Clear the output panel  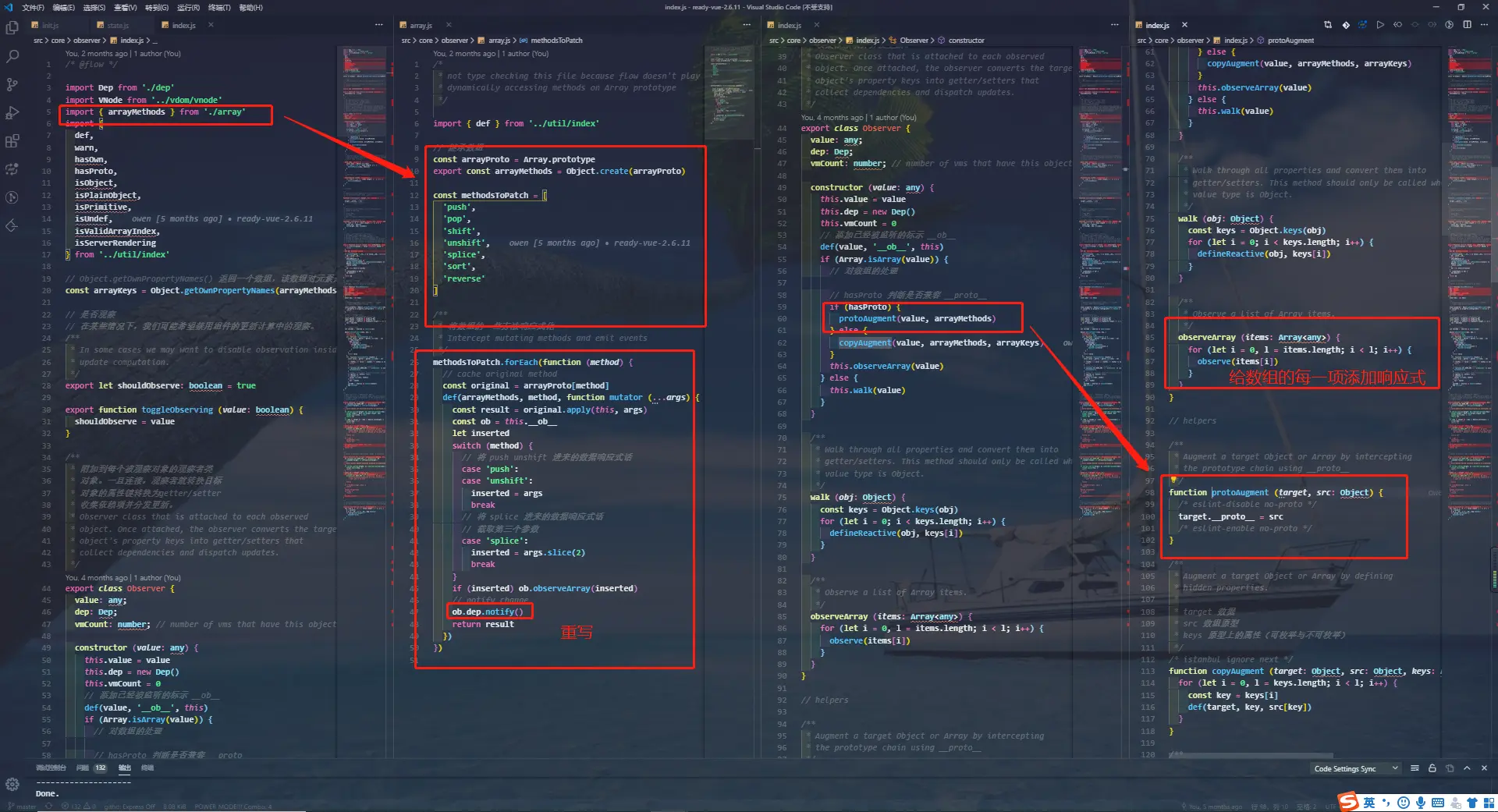pyautogui.click(x=1415, y=768)
